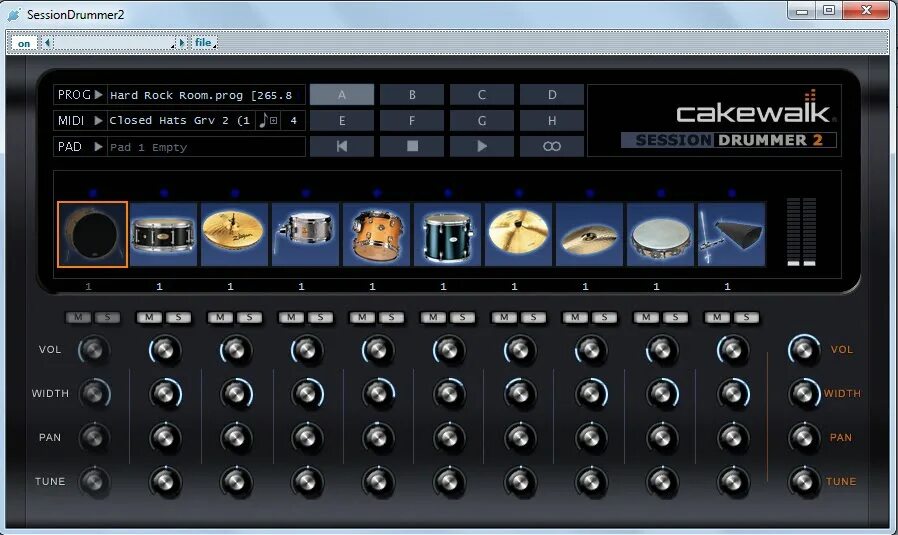
Task: Select pattern slot G
Action: pos(482,121)
